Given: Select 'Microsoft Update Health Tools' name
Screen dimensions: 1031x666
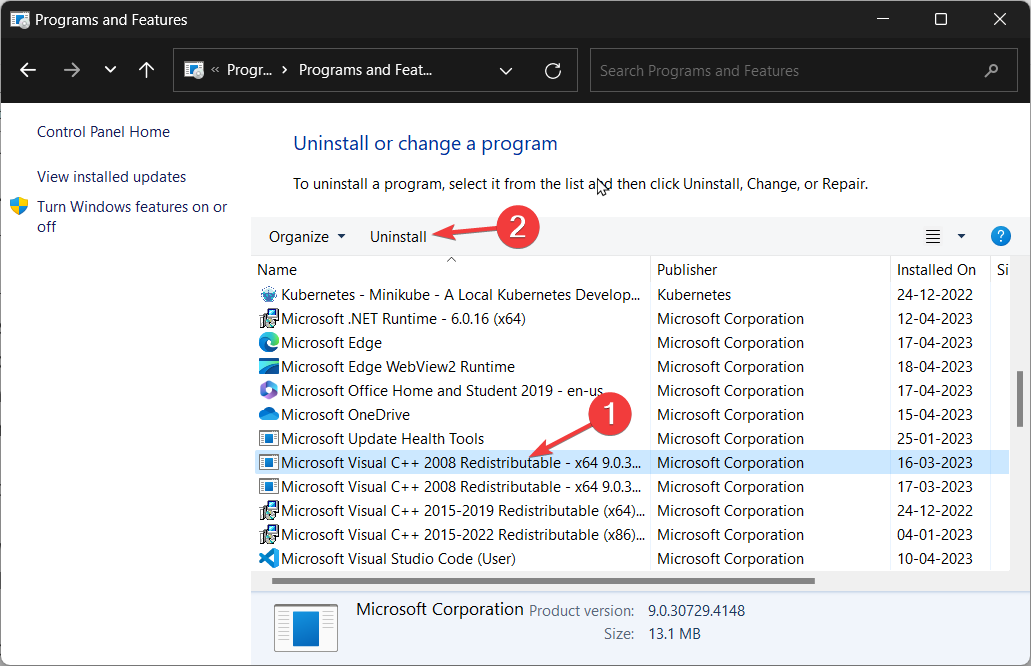Looking at the screenshot, I should pos(383,439).
